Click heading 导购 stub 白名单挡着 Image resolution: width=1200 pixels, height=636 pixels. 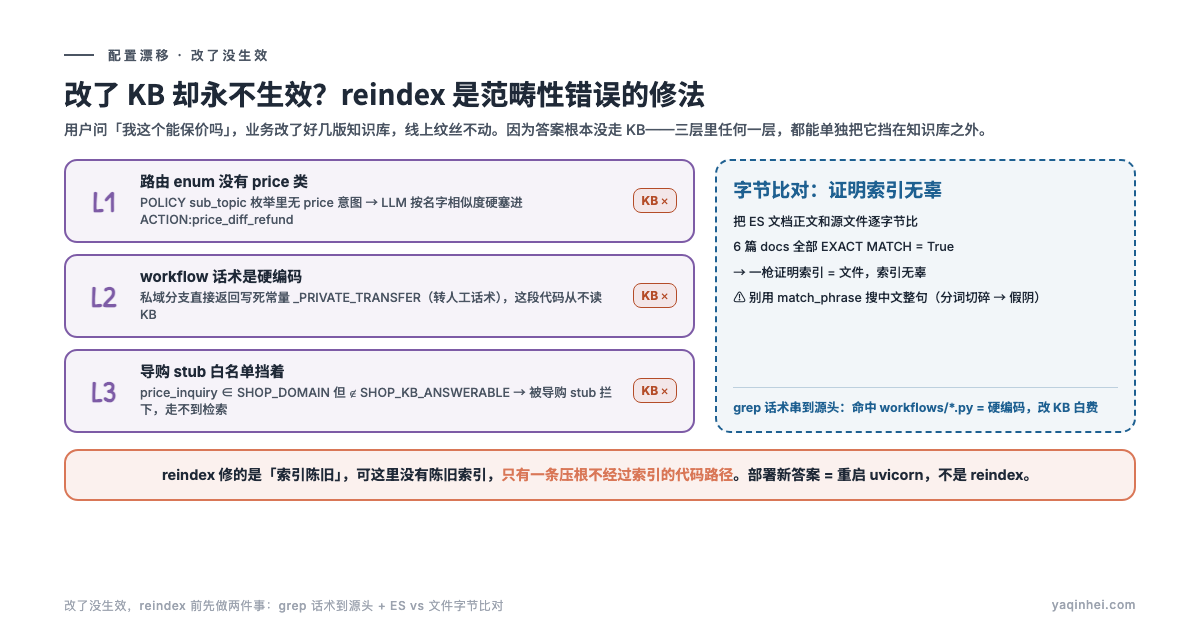click(212, 372)
